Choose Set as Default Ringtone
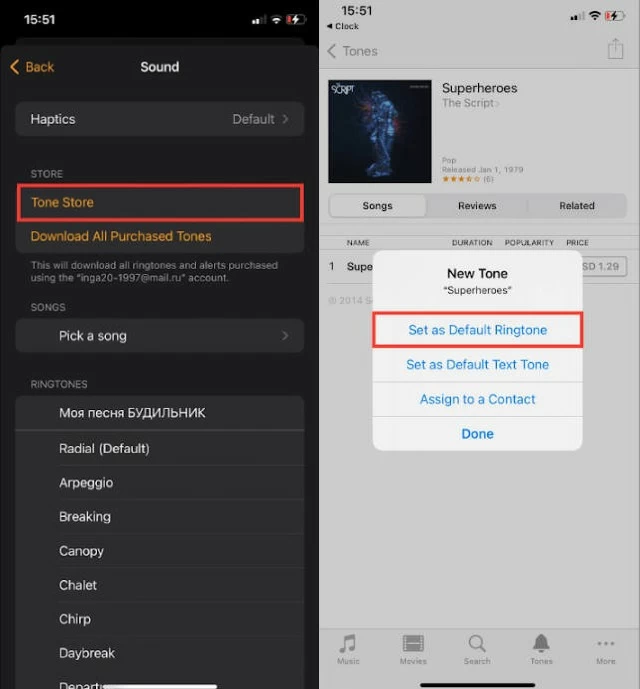The image size is (640, 689). (477, 330)
